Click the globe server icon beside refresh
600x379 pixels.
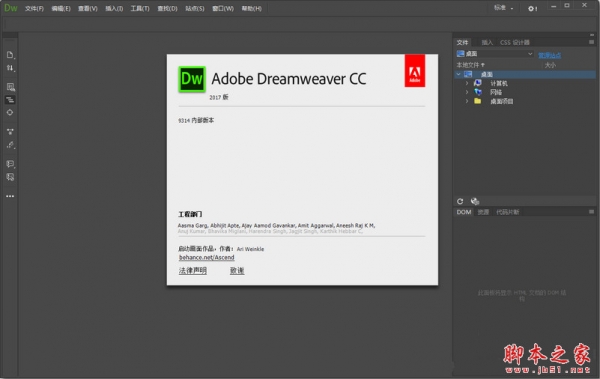[x=475, y=201]
